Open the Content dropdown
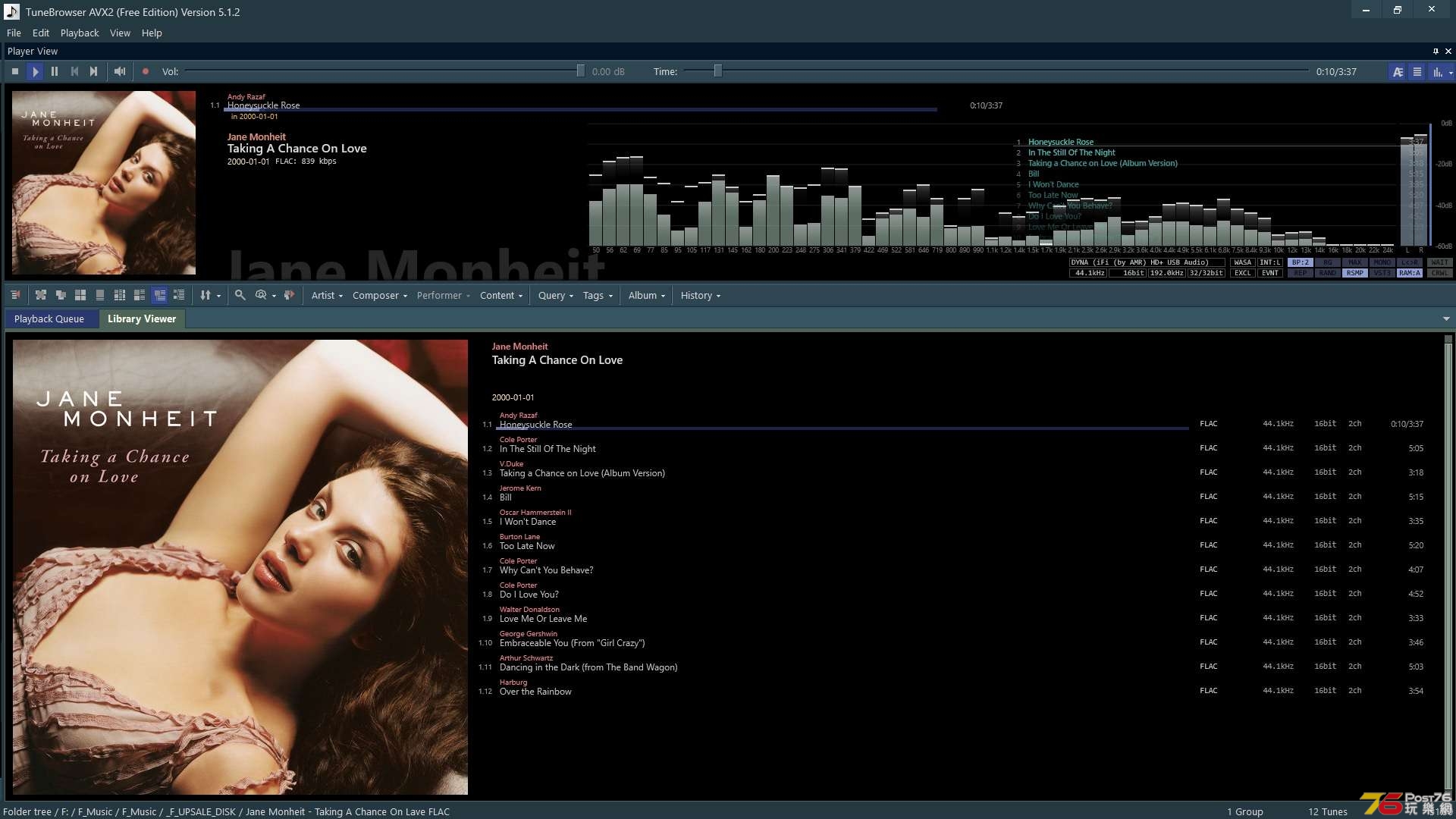The height and width of the screenshot is (819, 1456). point(501,296)
